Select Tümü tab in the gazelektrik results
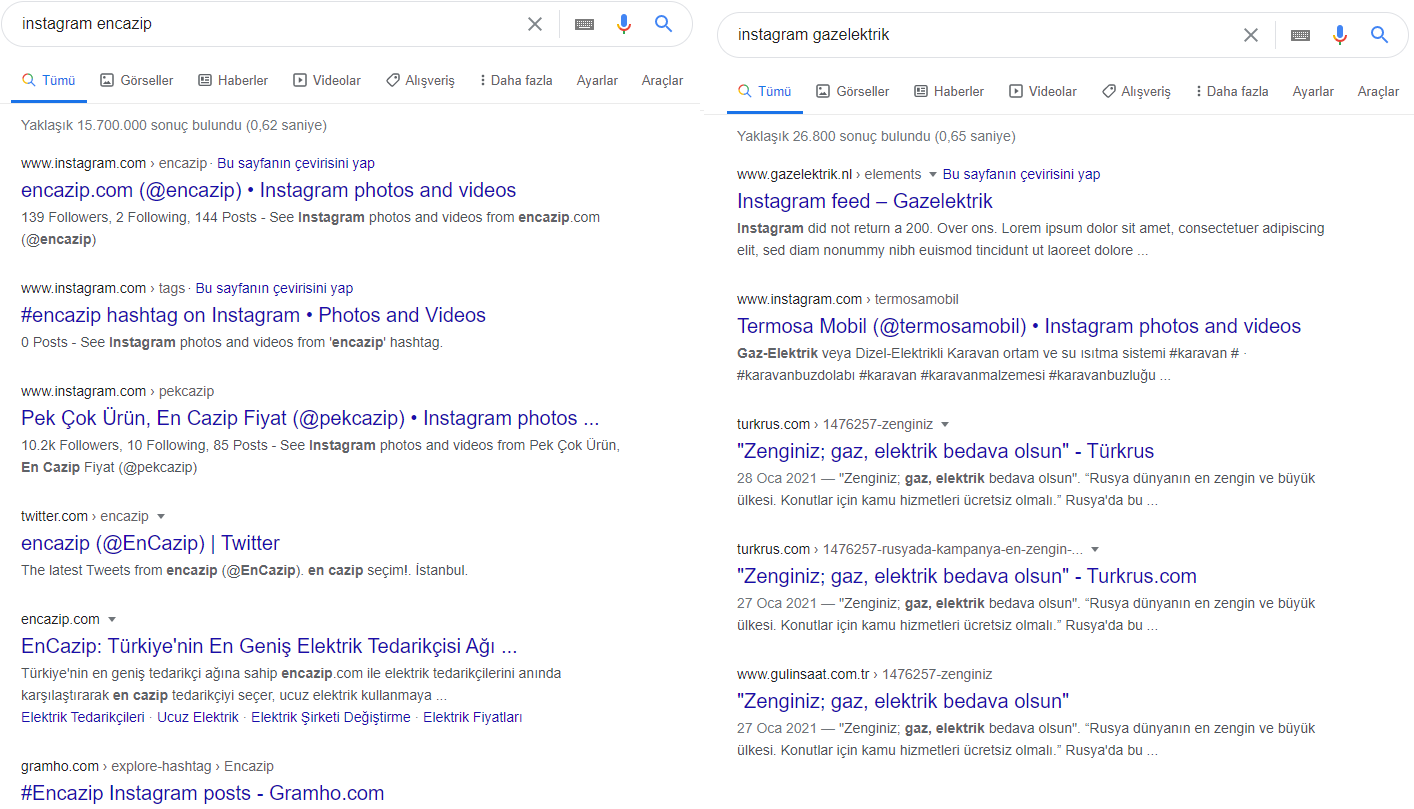Viewport: 1414px width, 809px height. click(765, 91)
